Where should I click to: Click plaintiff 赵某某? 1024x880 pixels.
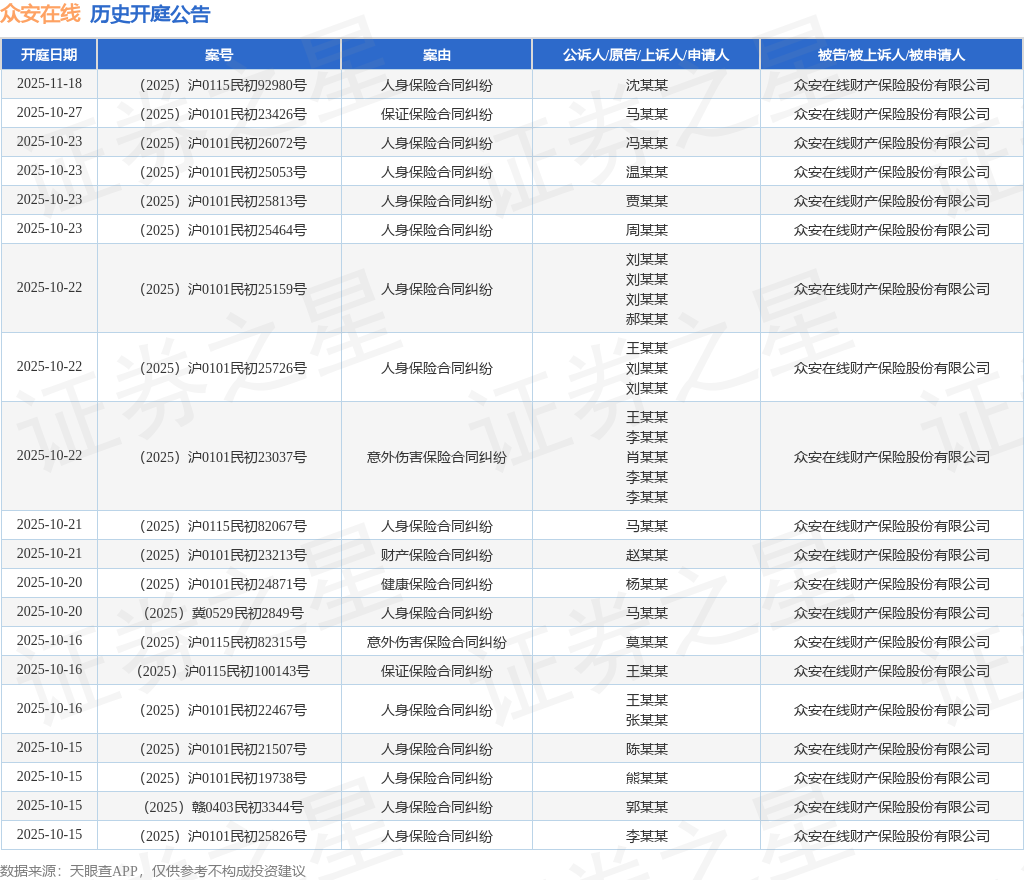click(x=647, y=555)
